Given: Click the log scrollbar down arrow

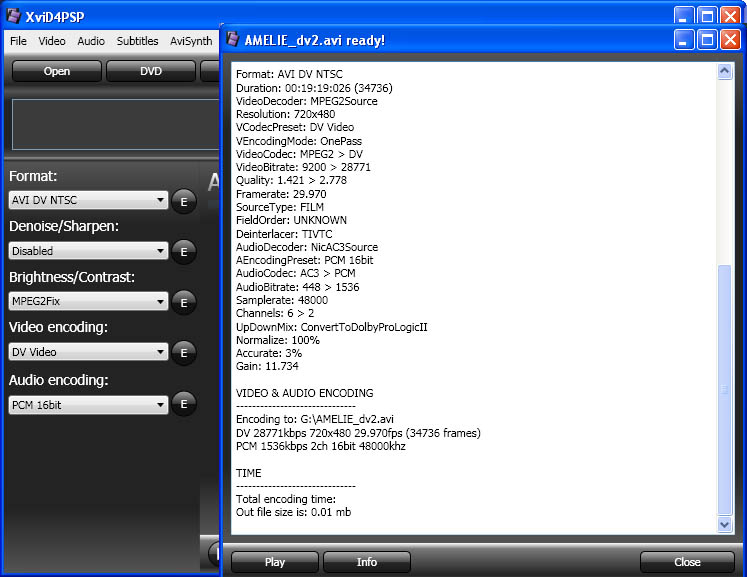Looking at the screenshot, I should pos(725,524).
